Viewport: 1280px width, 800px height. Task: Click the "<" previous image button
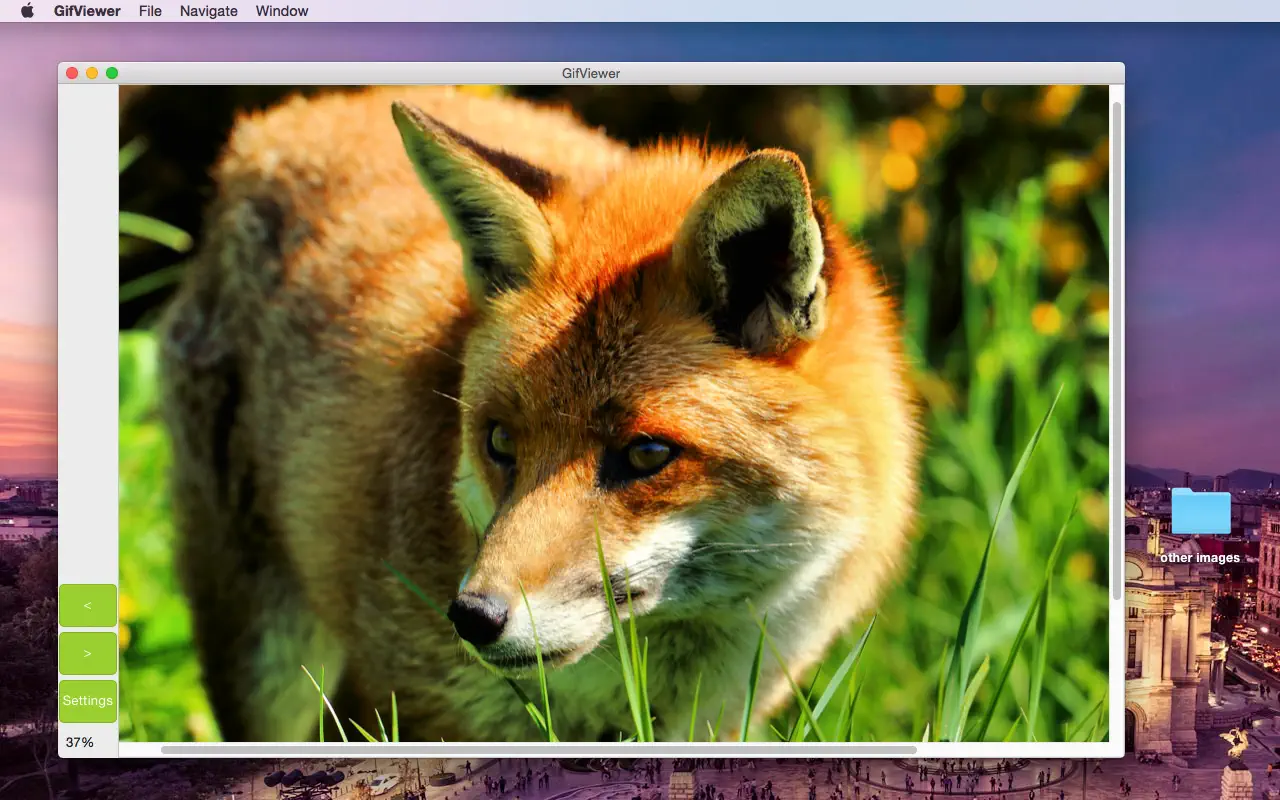[x=87, y=605]
